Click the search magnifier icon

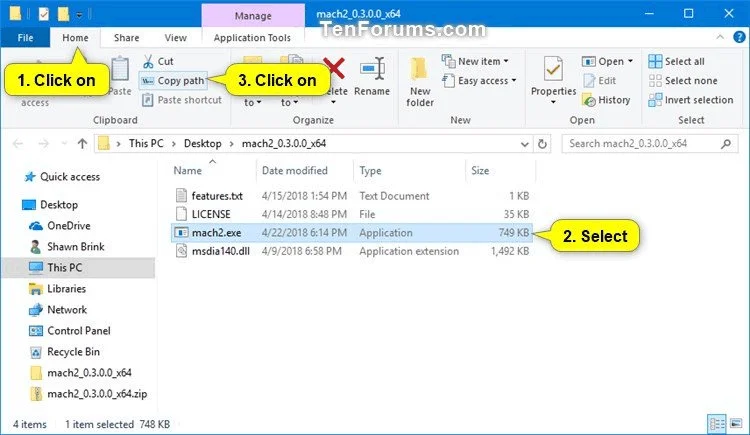[x=726, y=144]
